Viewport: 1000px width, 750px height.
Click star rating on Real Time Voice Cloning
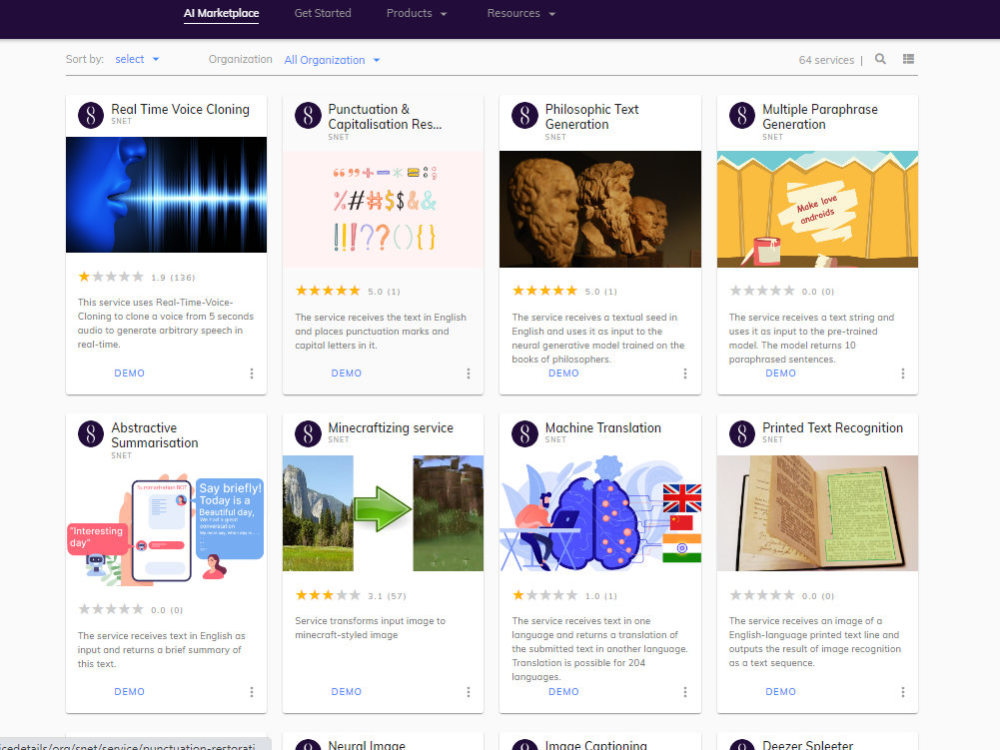coord(111,277)
